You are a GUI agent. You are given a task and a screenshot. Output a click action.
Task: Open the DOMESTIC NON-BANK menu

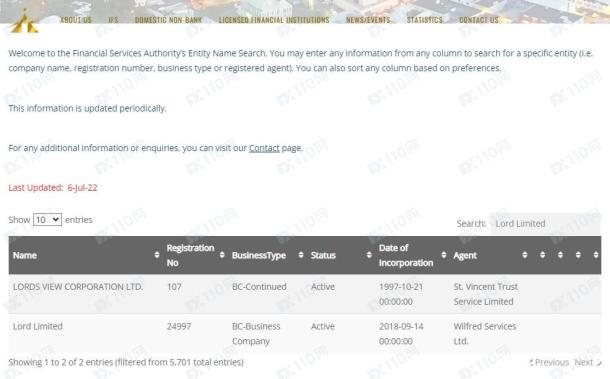tap(168, 20)
